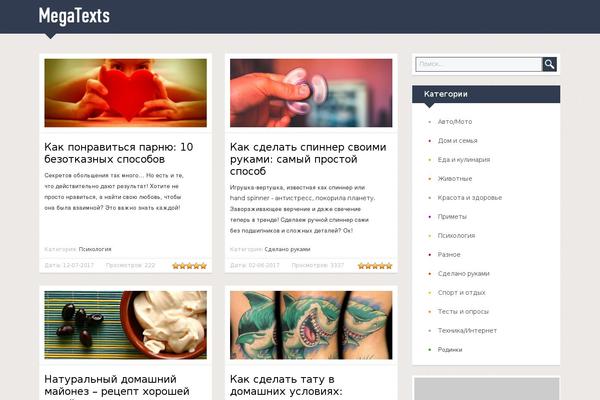The height and width of the screenshot is (400, 600).
Task: Open the shark tattoo image thumbnail
Action: pos(311,325)
